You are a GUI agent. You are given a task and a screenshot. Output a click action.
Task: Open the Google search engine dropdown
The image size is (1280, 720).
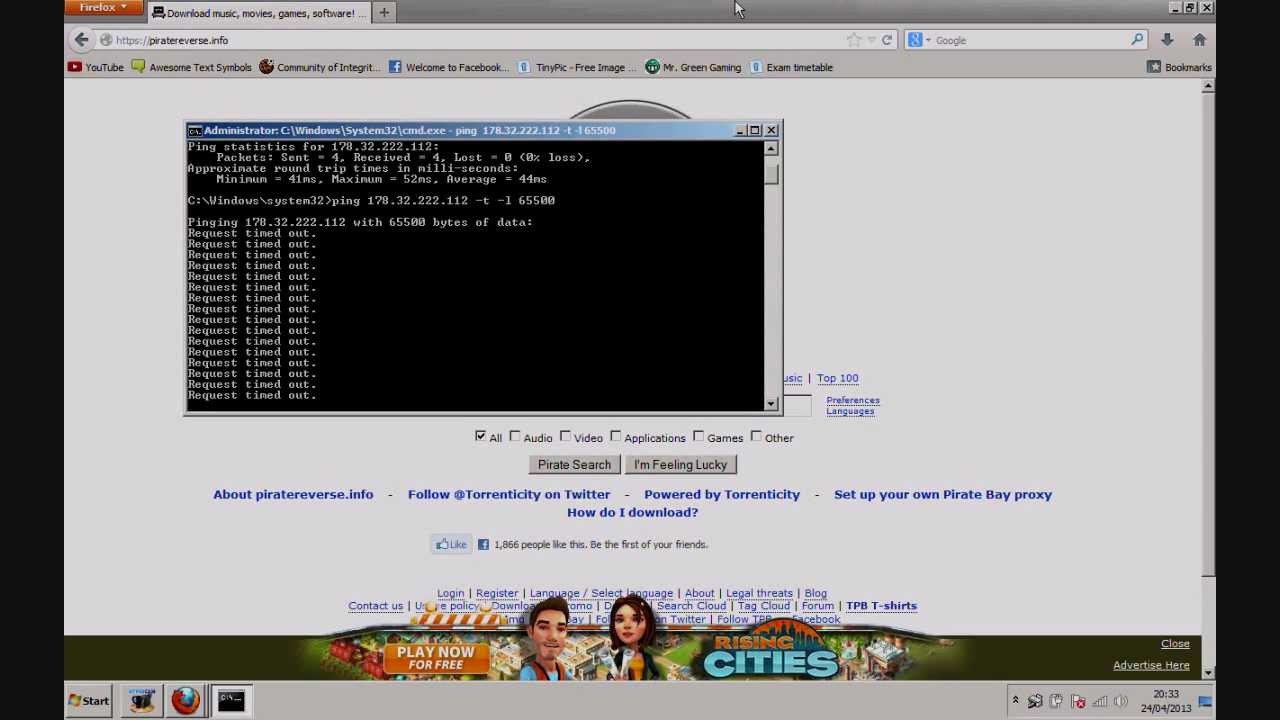click(x=920, y=40)
